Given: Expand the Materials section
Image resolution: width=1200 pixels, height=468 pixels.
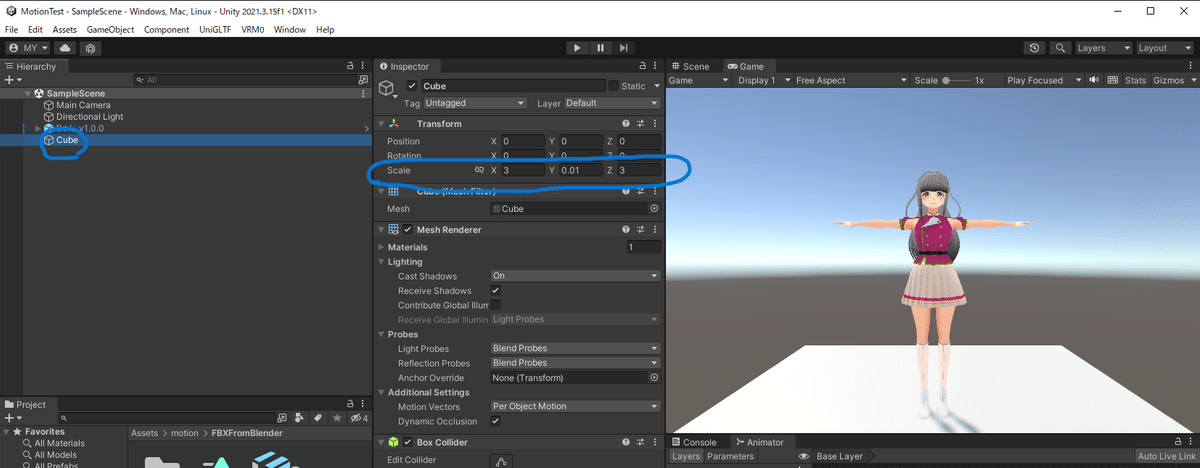Looking at the screenshot, I should pos(381,247).
